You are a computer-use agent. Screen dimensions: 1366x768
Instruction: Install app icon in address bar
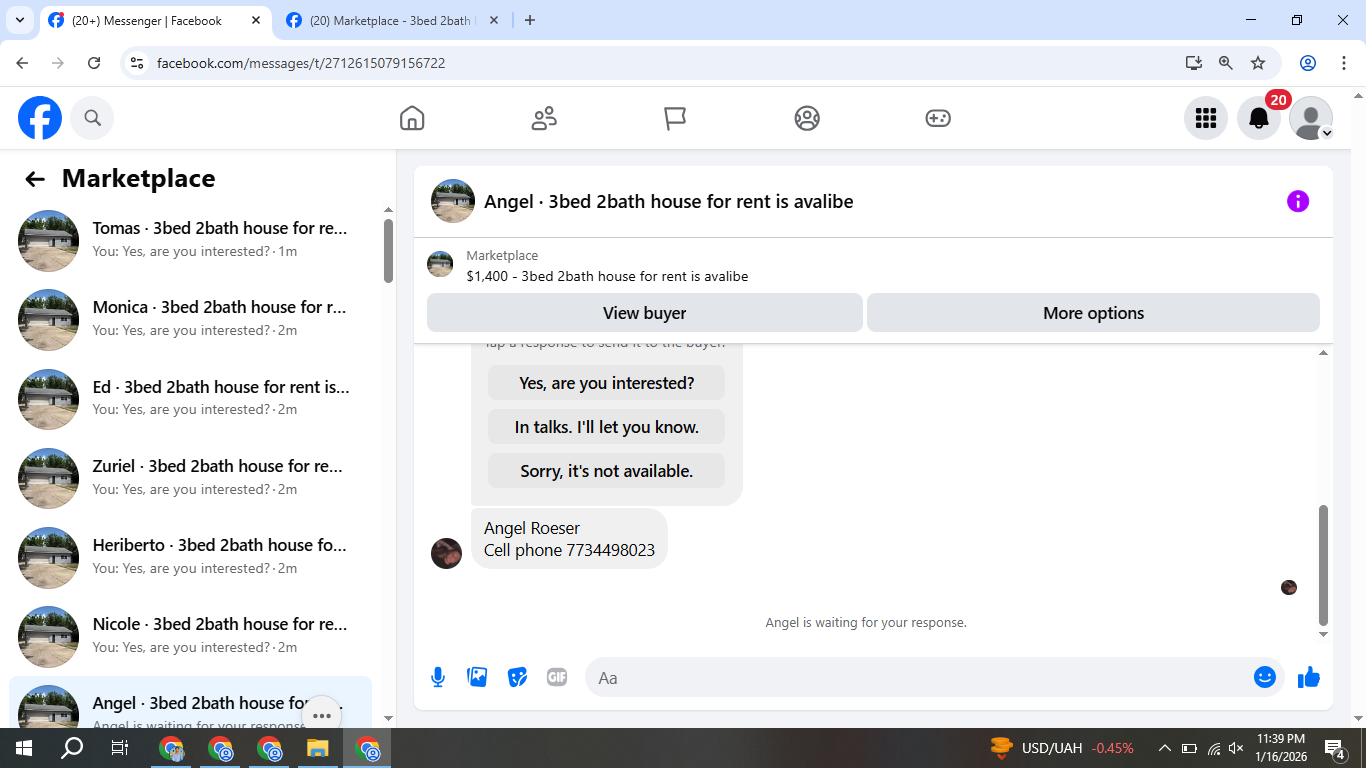click(x=1194, y=63)
